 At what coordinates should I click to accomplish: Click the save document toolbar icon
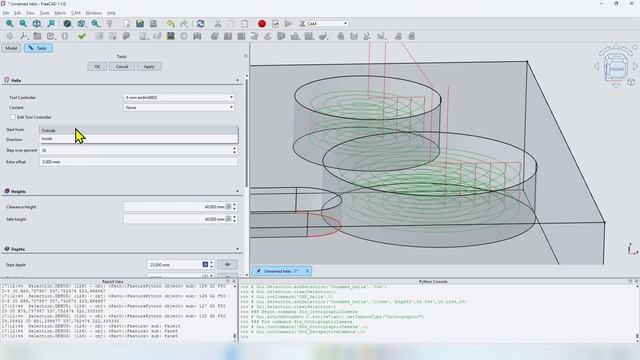point(153,24)
